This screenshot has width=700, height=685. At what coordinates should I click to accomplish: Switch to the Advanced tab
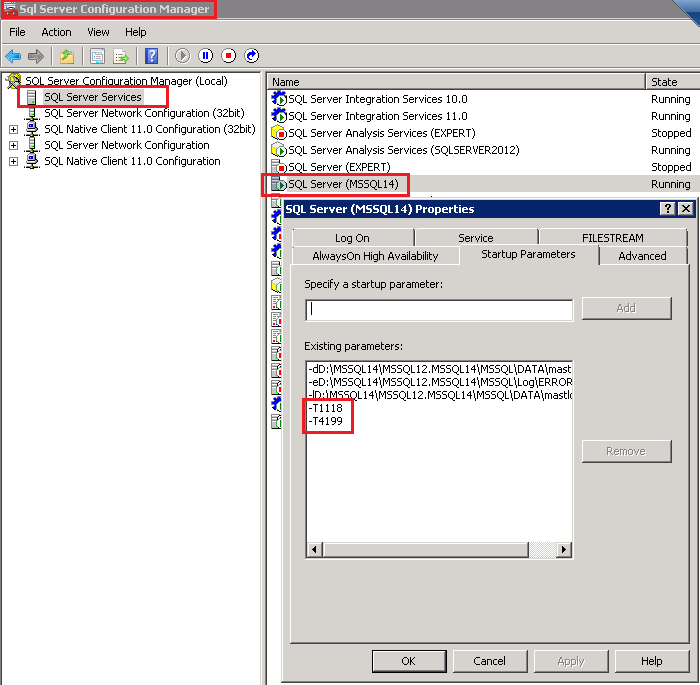[x=642, y=256]
